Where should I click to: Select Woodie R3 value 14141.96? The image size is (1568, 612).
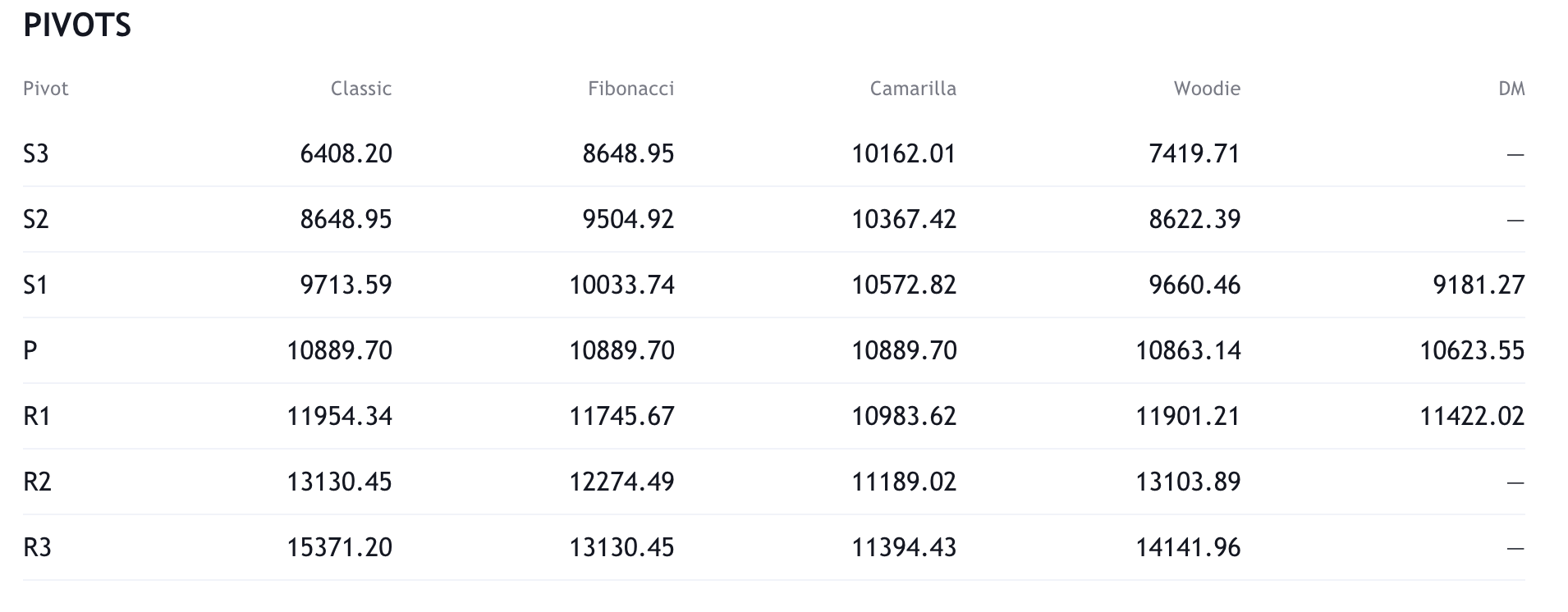(1187, 547)
